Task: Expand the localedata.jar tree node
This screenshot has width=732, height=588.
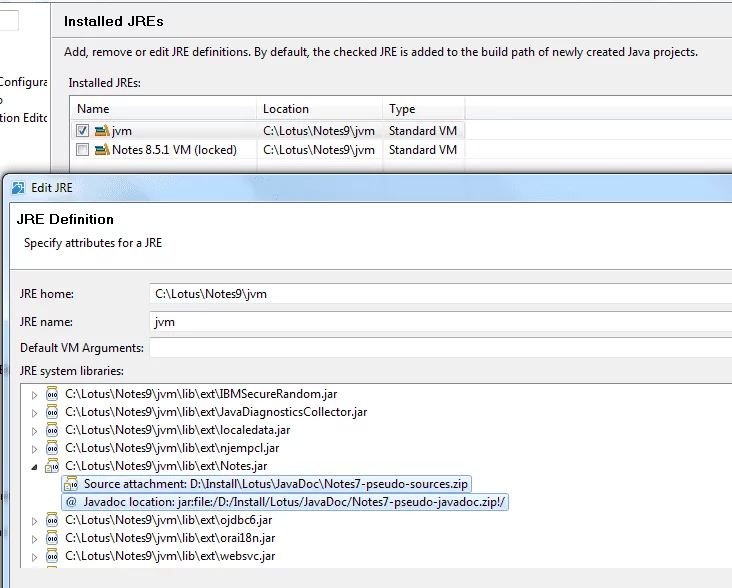Action: point(34,430)
